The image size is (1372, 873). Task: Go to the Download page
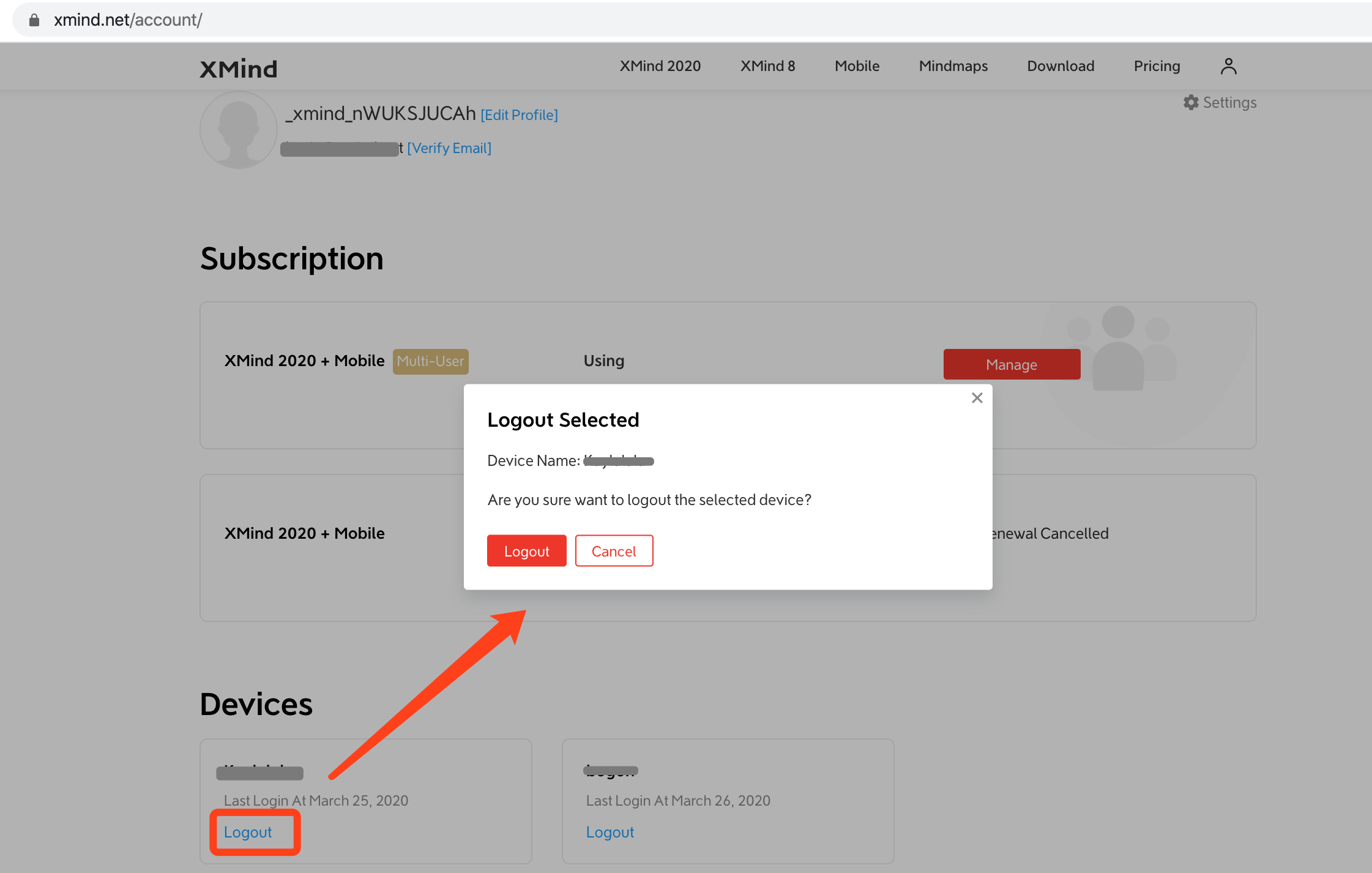pyautogui.click(x=1061, y=66)
